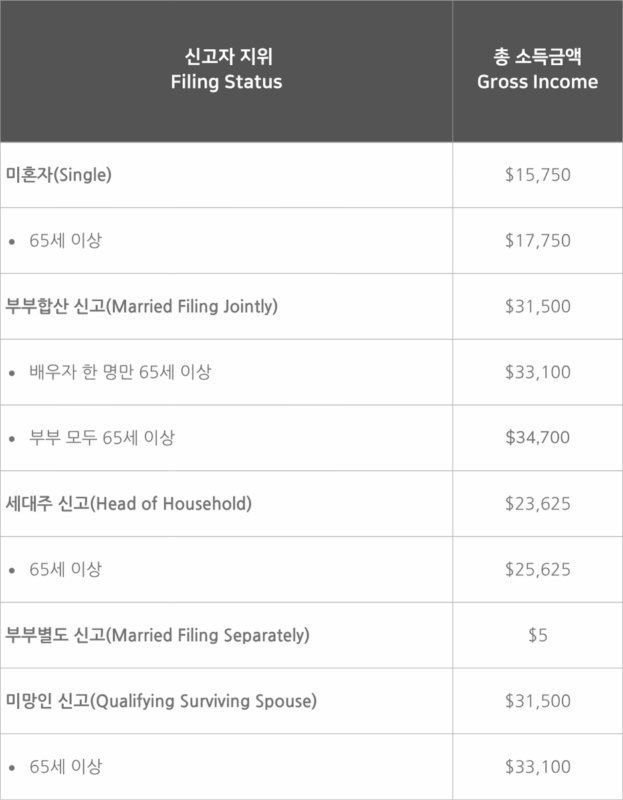Select 65세 이상 under Head of Household
This screenshot has height=800, width=623.
tap(65, 570)
